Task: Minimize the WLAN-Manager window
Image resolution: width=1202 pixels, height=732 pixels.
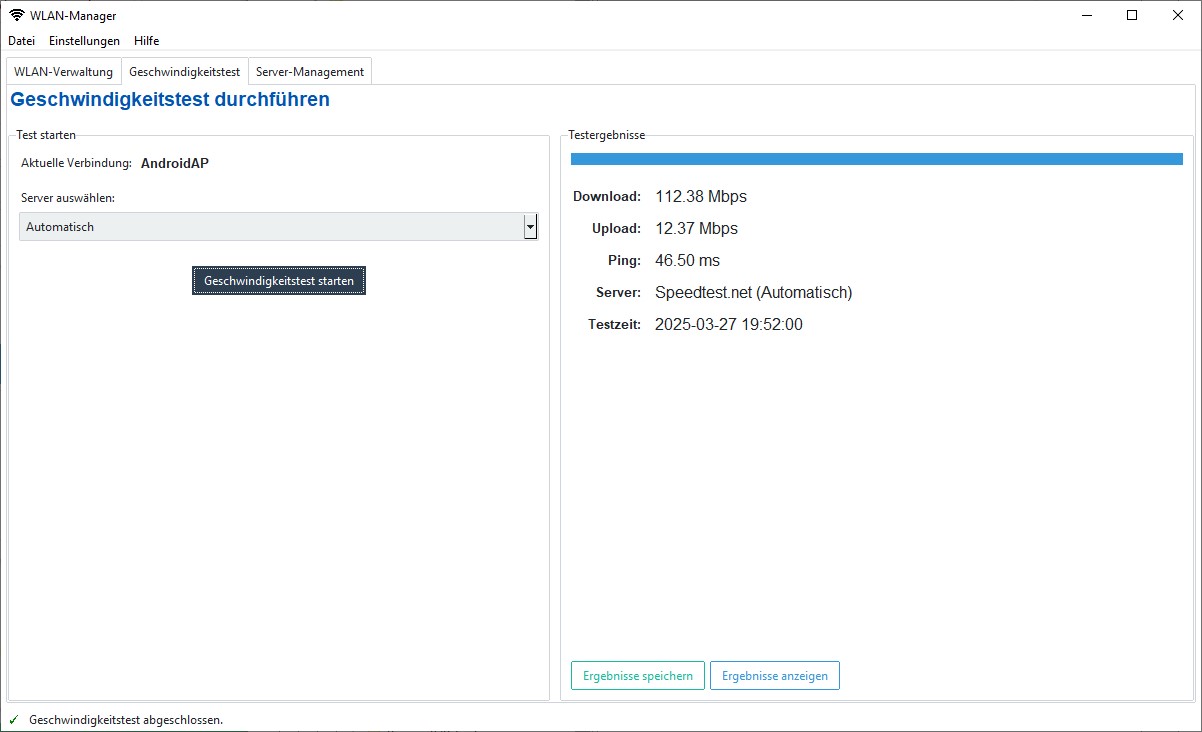Action: 1086,15
